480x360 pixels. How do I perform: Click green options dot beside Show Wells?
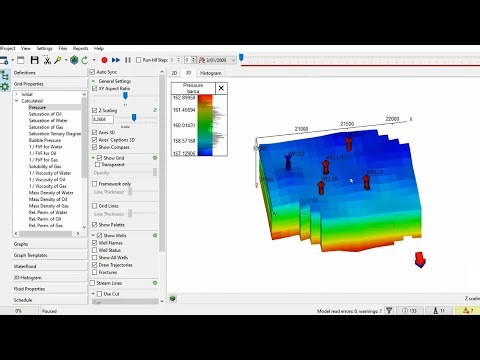click(x=155, y=235)
